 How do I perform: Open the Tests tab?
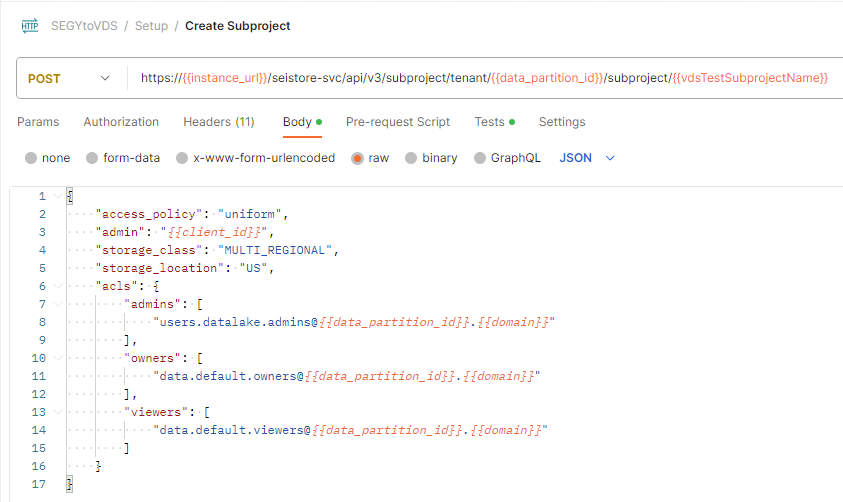pyautogui.click(x=495, y=122)
